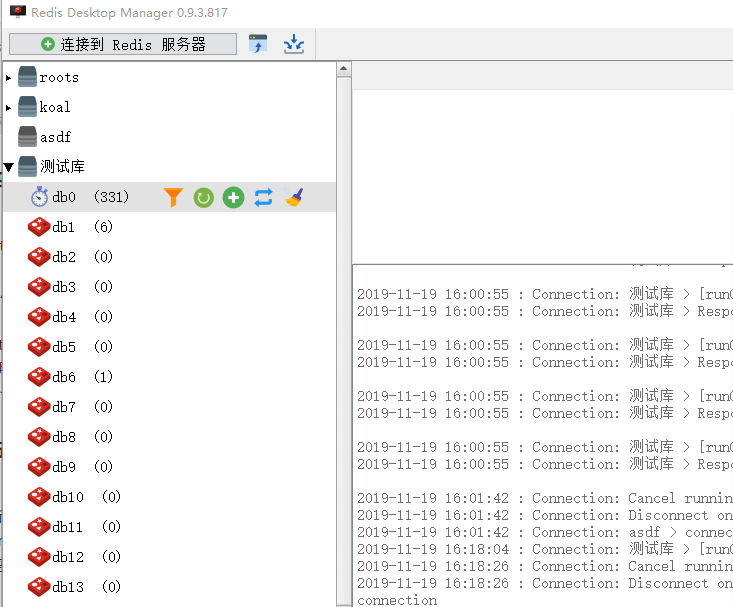This screenshot has width=733, height=607.
Task: Click log line 16:18:04 测试库 entry
Action: 545,549
